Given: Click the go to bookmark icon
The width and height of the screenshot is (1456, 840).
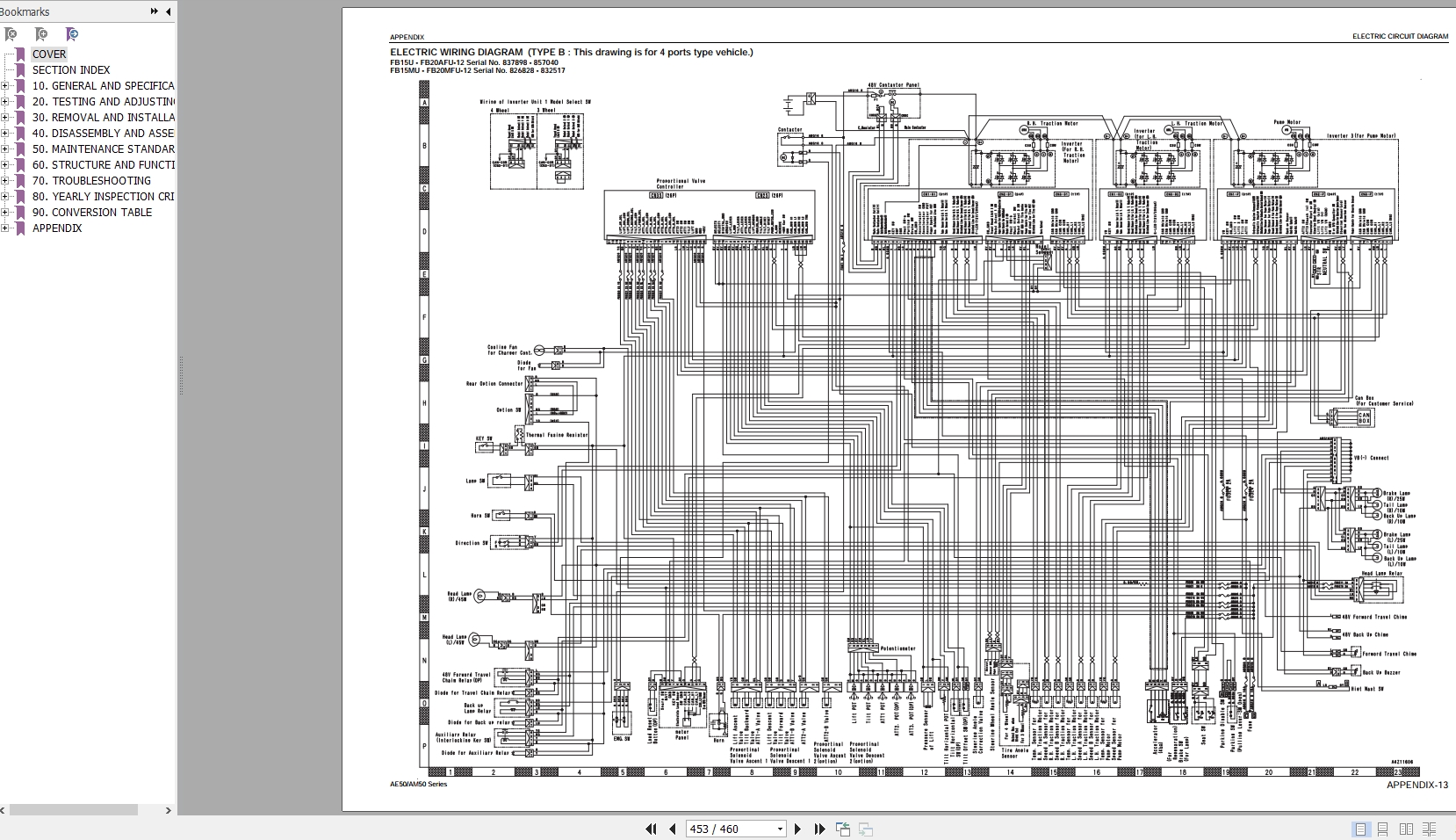Looking at the screenshot, I should pos(72,34).
